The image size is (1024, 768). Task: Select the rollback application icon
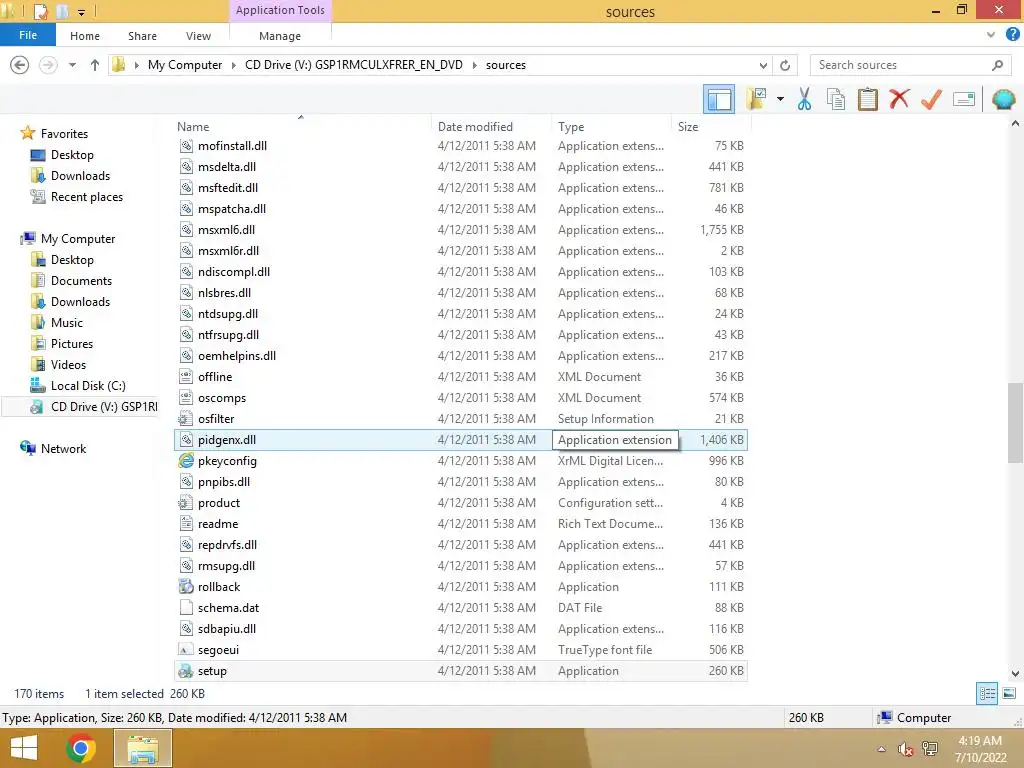tap(186, 586)
